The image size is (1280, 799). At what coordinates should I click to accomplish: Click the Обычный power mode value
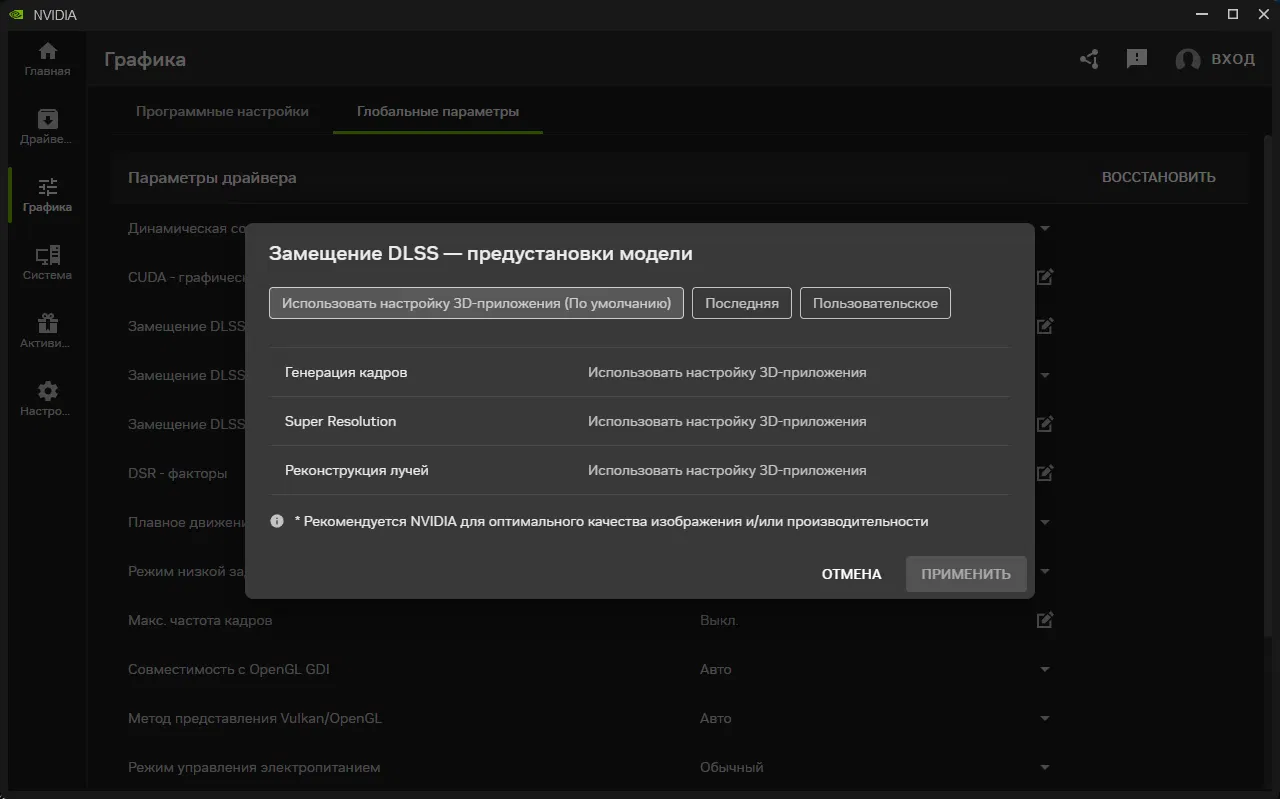click(732, 767)
